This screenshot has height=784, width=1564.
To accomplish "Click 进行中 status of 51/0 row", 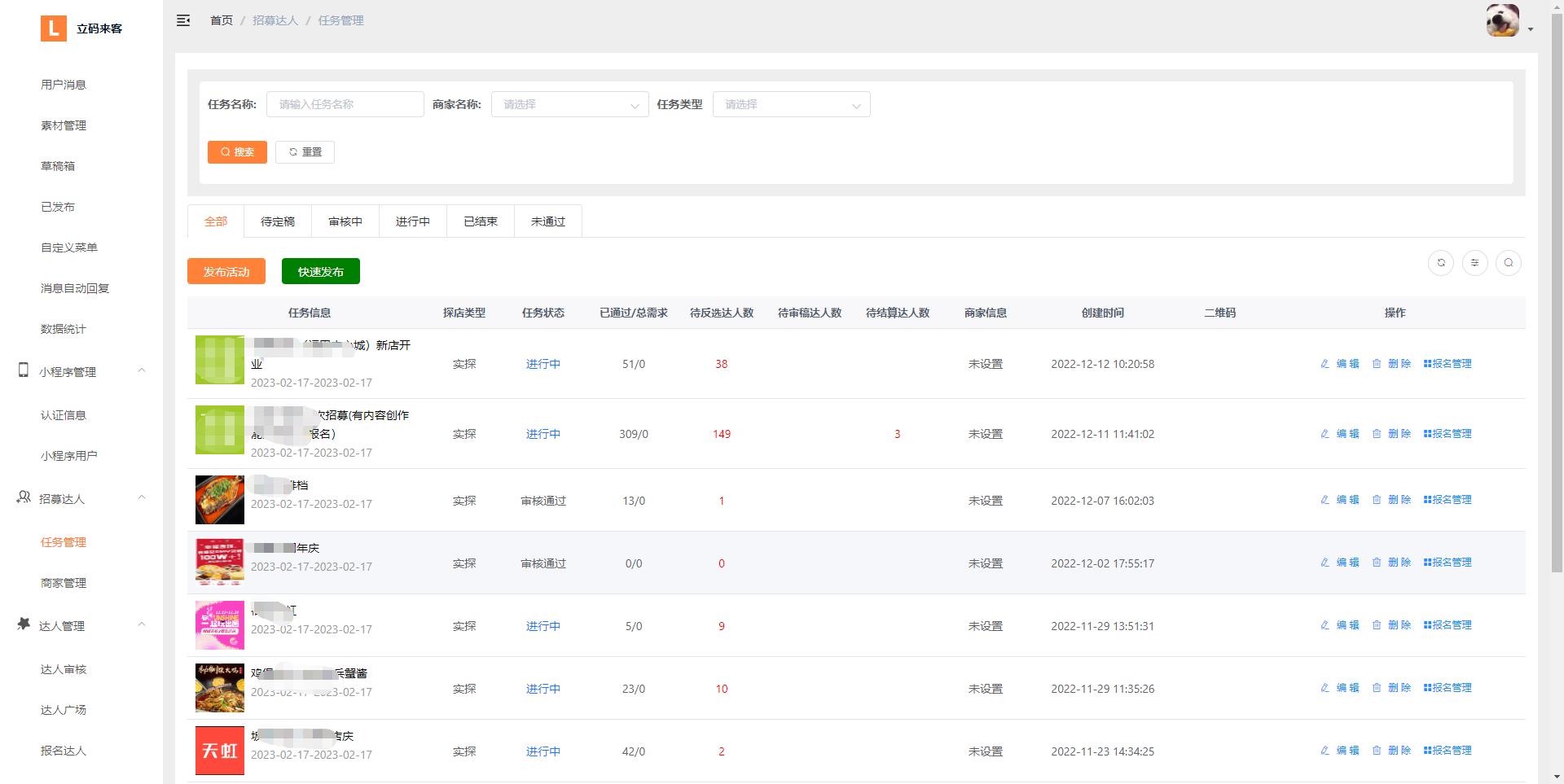I will click(x=543, y=364).
